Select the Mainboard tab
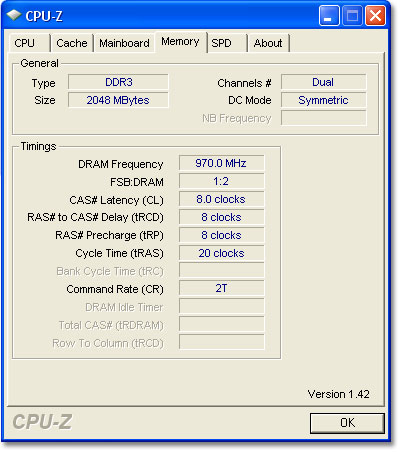This screenshot has width=400, height=452. point(124,43)
